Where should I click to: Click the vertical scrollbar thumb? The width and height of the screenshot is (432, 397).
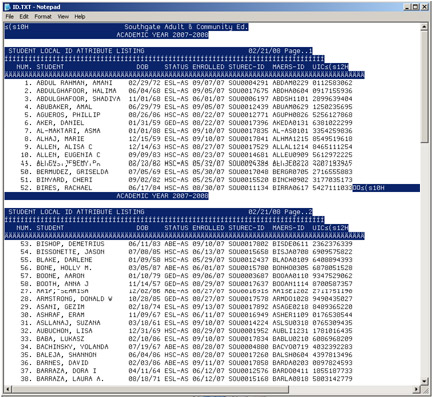tap(424, 87)
